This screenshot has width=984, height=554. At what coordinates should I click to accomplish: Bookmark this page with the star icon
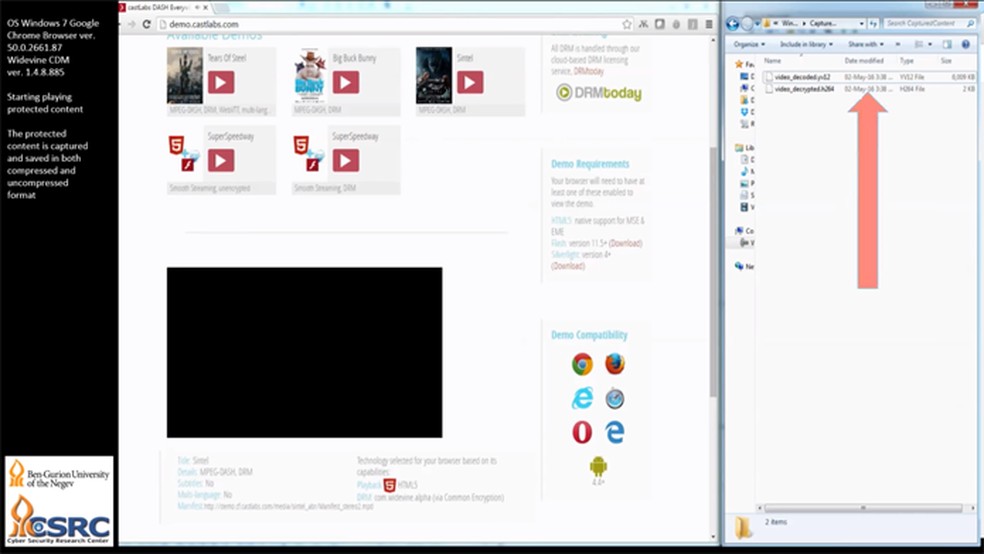[x=626, y=24]
